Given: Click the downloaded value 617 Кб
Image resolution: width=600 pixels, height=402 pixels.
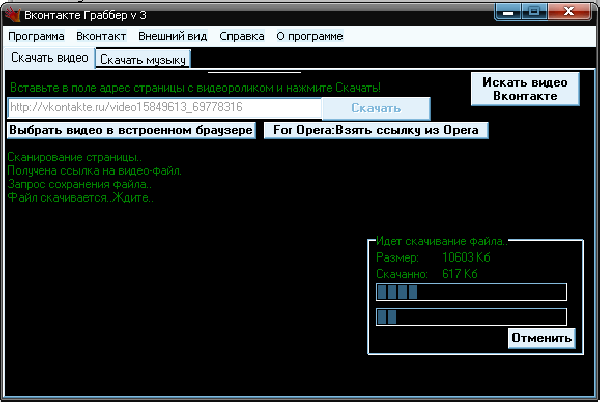Looking at the screenshot, I should (x=460, y=274).
